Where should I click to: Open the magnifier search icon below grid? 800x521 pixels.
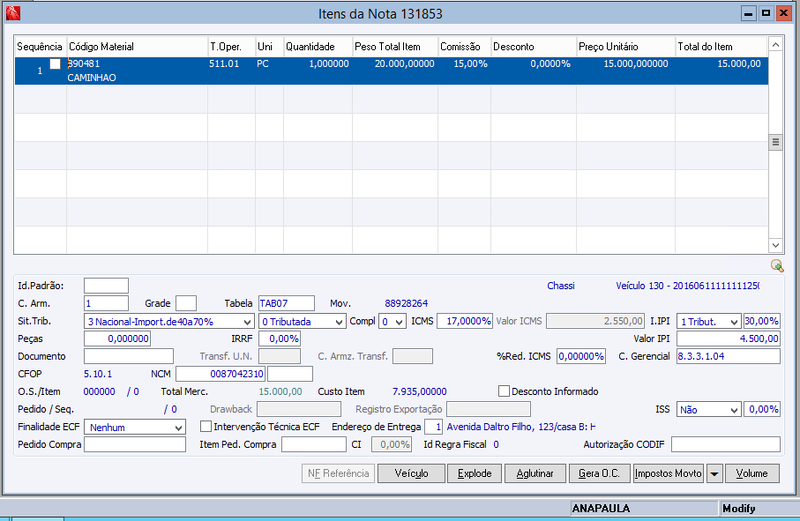(777, 265)
